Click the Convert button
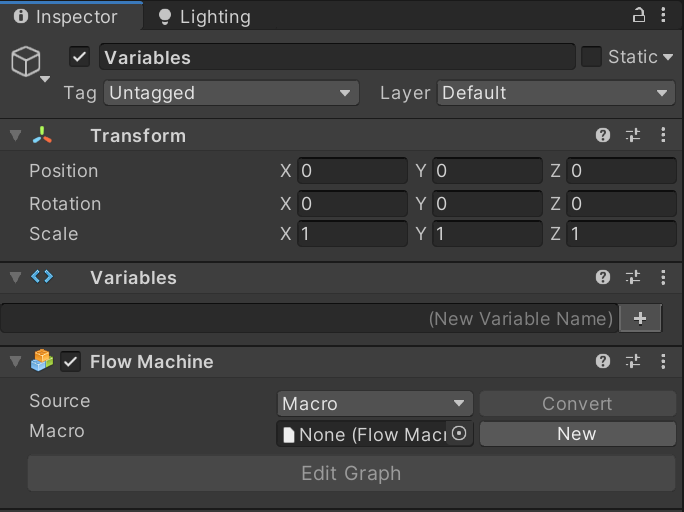This screenshot has width=684, height=512. pyautogui.click(x=578, y=403)
